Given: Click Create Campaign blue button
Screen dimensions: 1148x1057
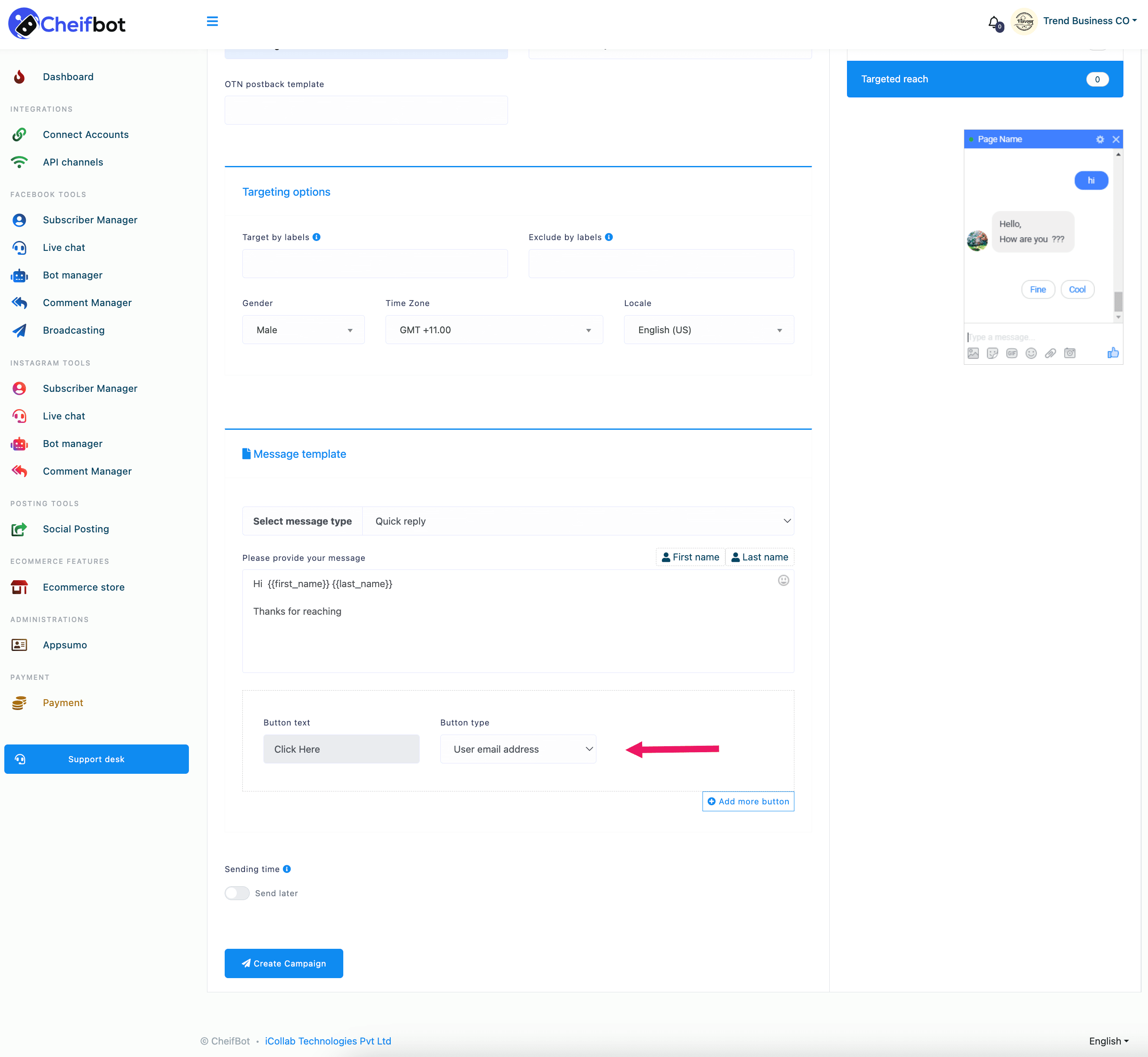Looking at the screenshot, I should click(x=284, y=963).
